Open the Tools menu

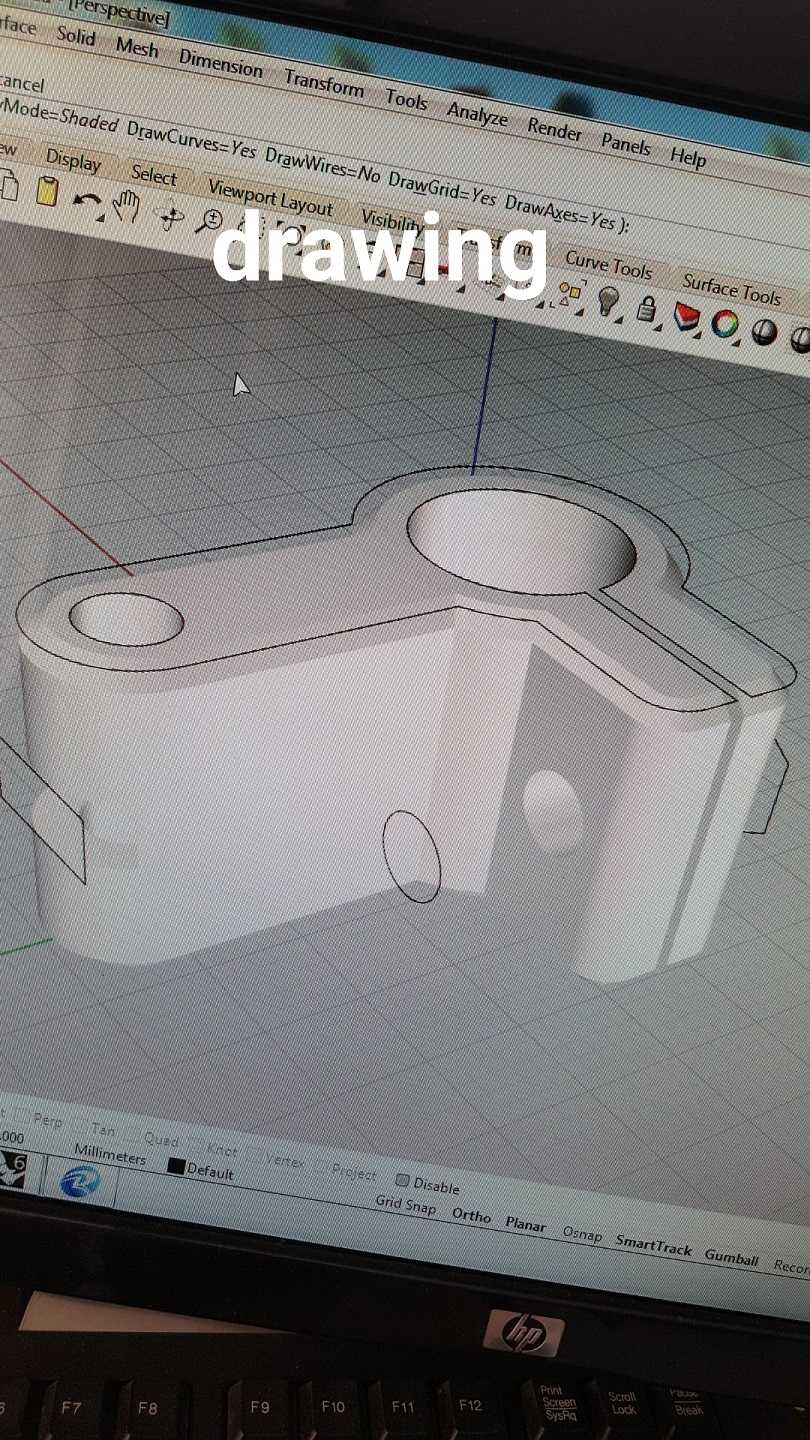407,98
